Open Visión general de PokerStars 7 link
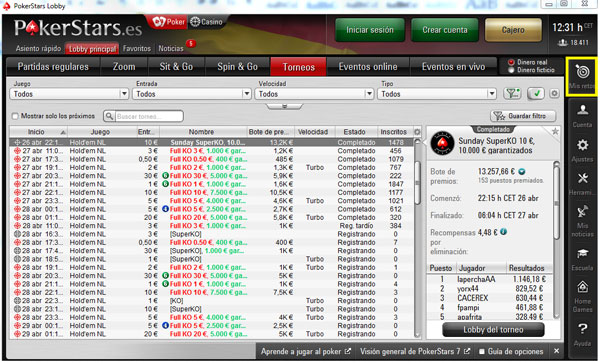Image resolution: width=600 pixels, height=363 pixels. (415, 351)
